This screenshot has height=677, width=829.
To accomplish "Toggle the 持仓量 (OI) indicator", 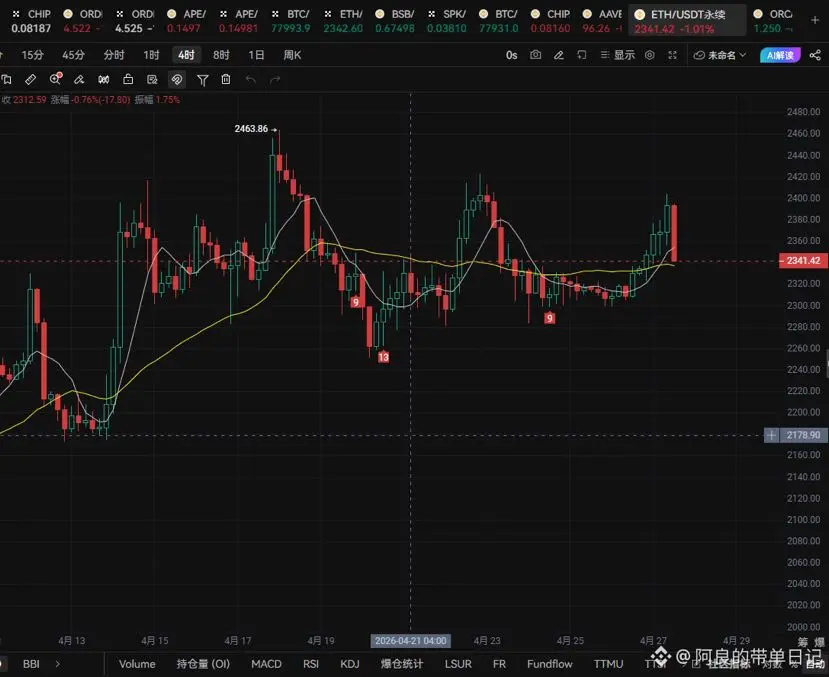I will click(203, 664).
